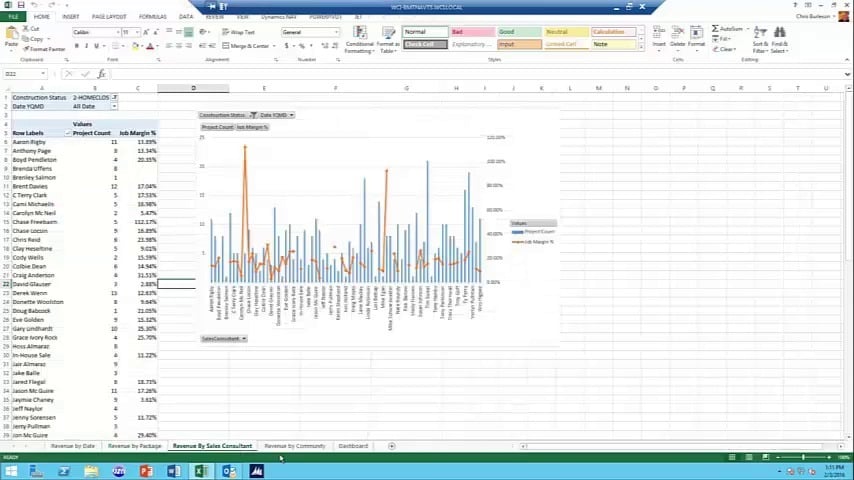Switch to Normal view in status bar
The height and width of the screenshot is (480, 854).
(732, 457)
